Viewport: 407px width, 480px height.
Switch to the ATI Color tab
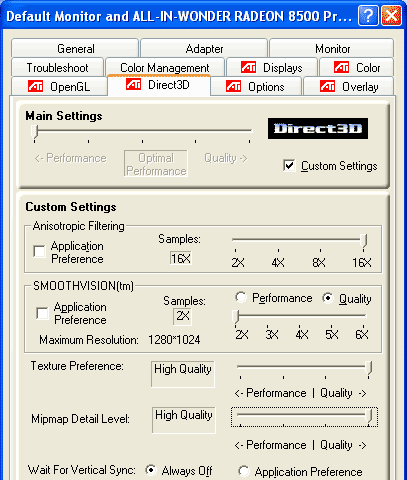(x=357, y=68)
